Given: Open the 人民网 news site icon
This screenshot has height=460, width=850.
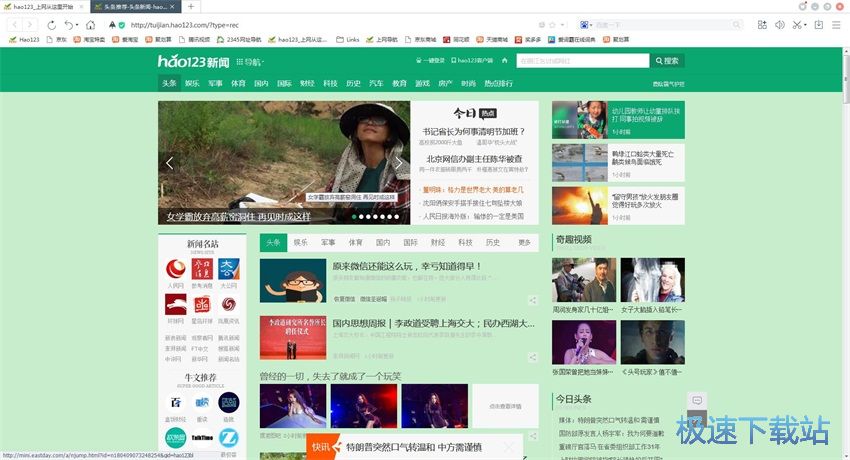Looking at the screenshot, I should point(176,269).
